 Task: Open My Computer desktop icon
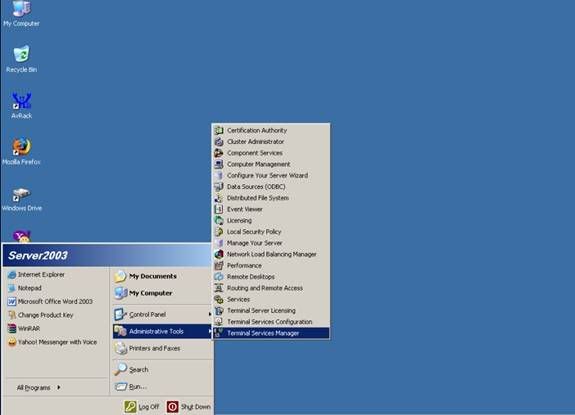tap(21, 13)
